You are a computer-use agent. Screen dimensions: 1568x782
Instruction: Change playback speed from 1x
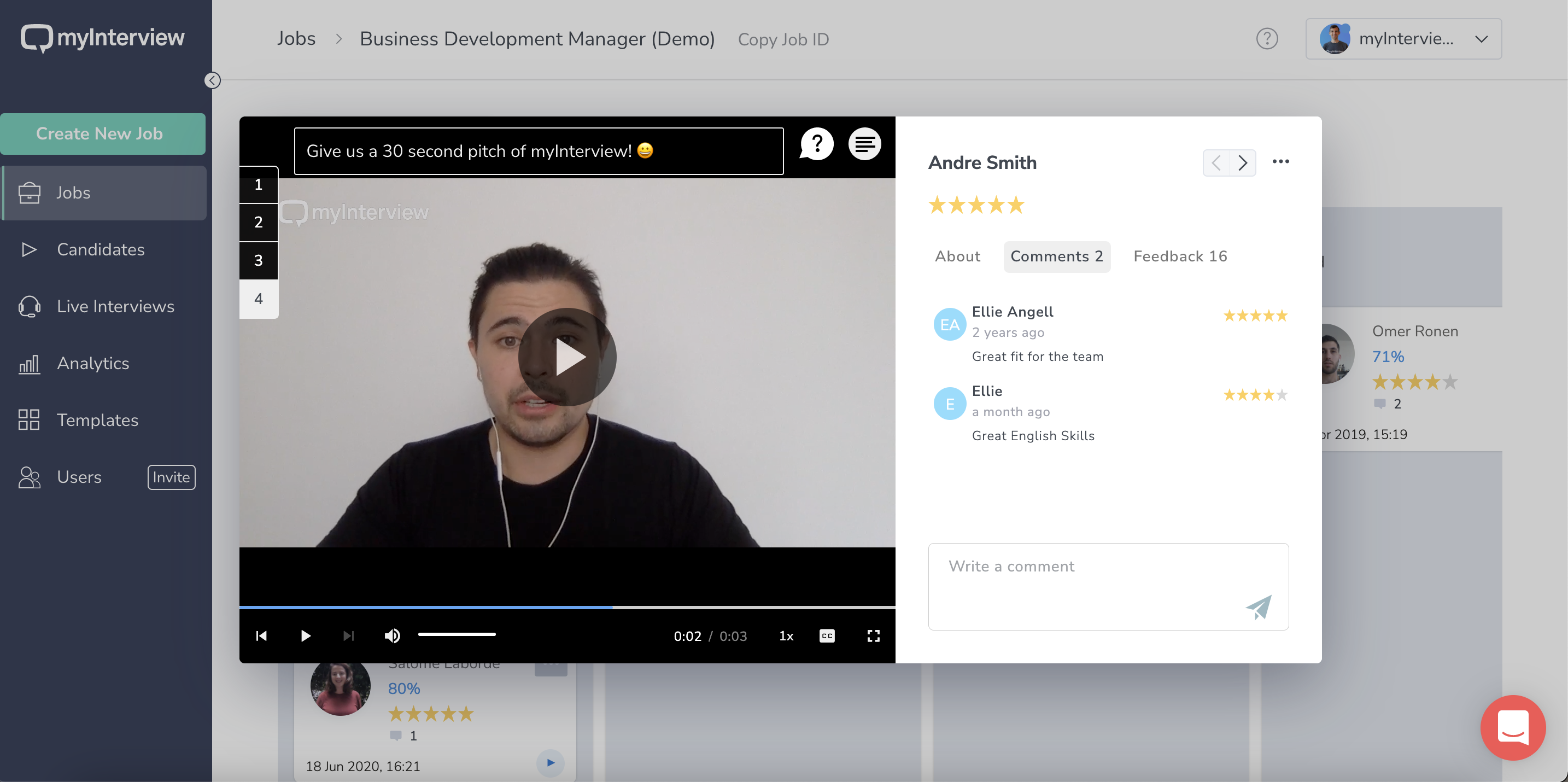click(786, 636)
